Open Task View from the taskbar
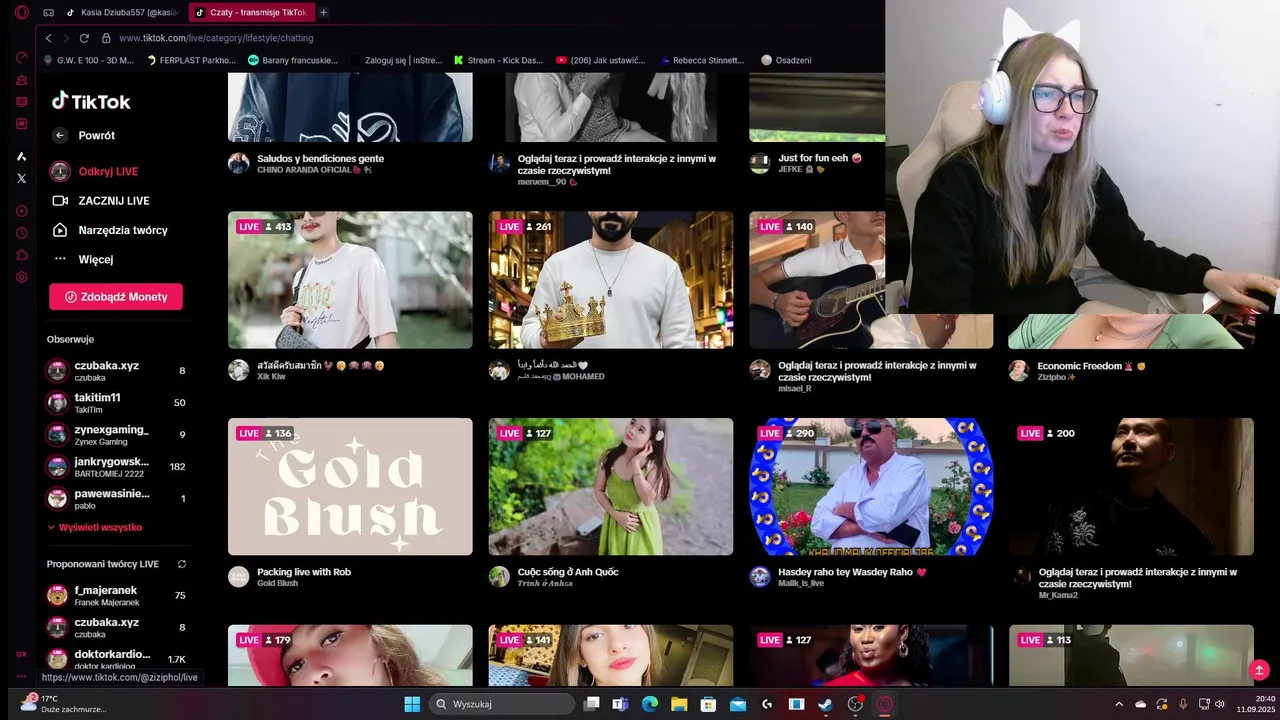This screenshot has width=1280, height=720. [x=591, y=704]
